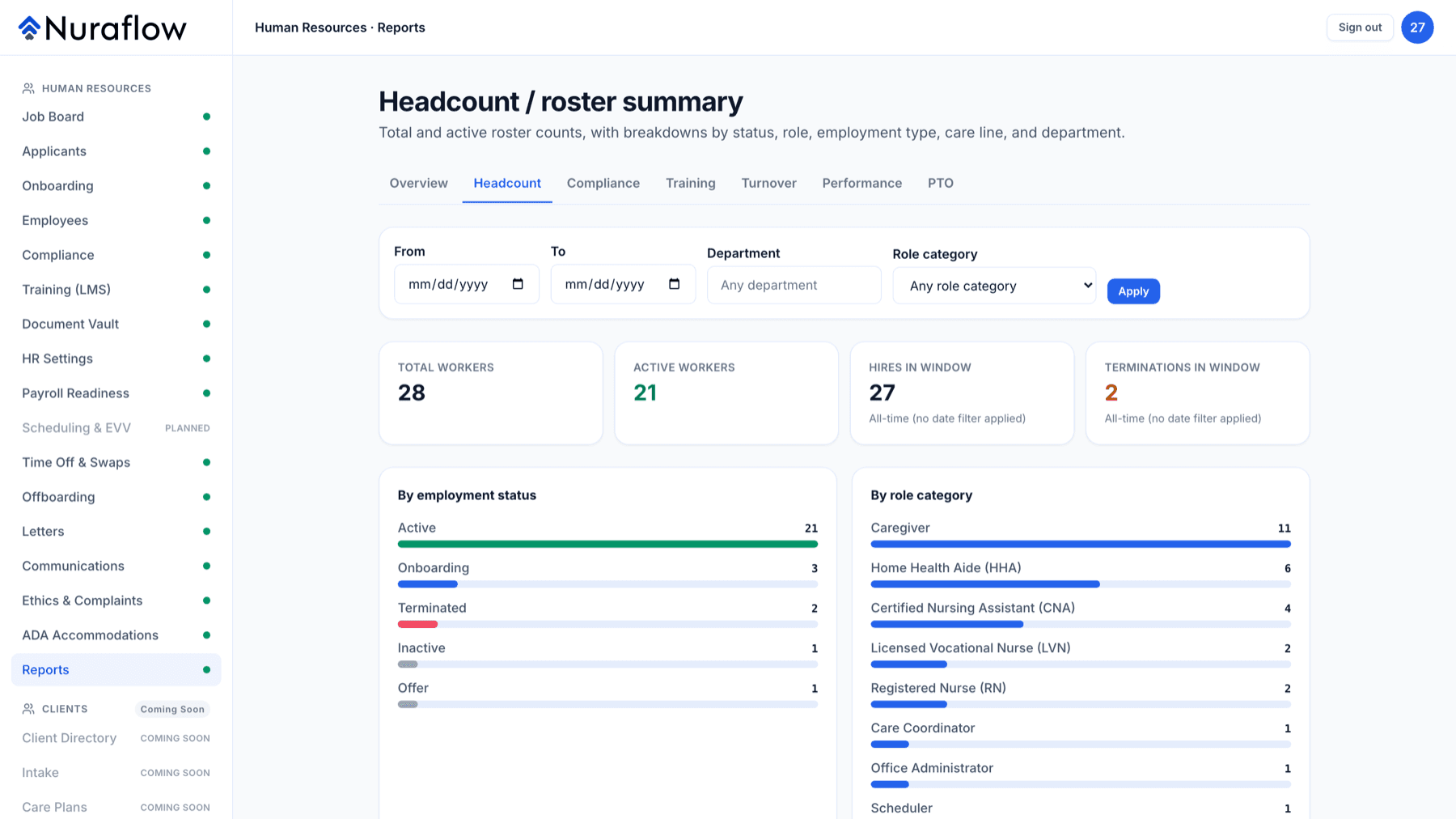Go to Ethics & Complaints
This screenshot has height=819, width=1456.
point(116,600)
